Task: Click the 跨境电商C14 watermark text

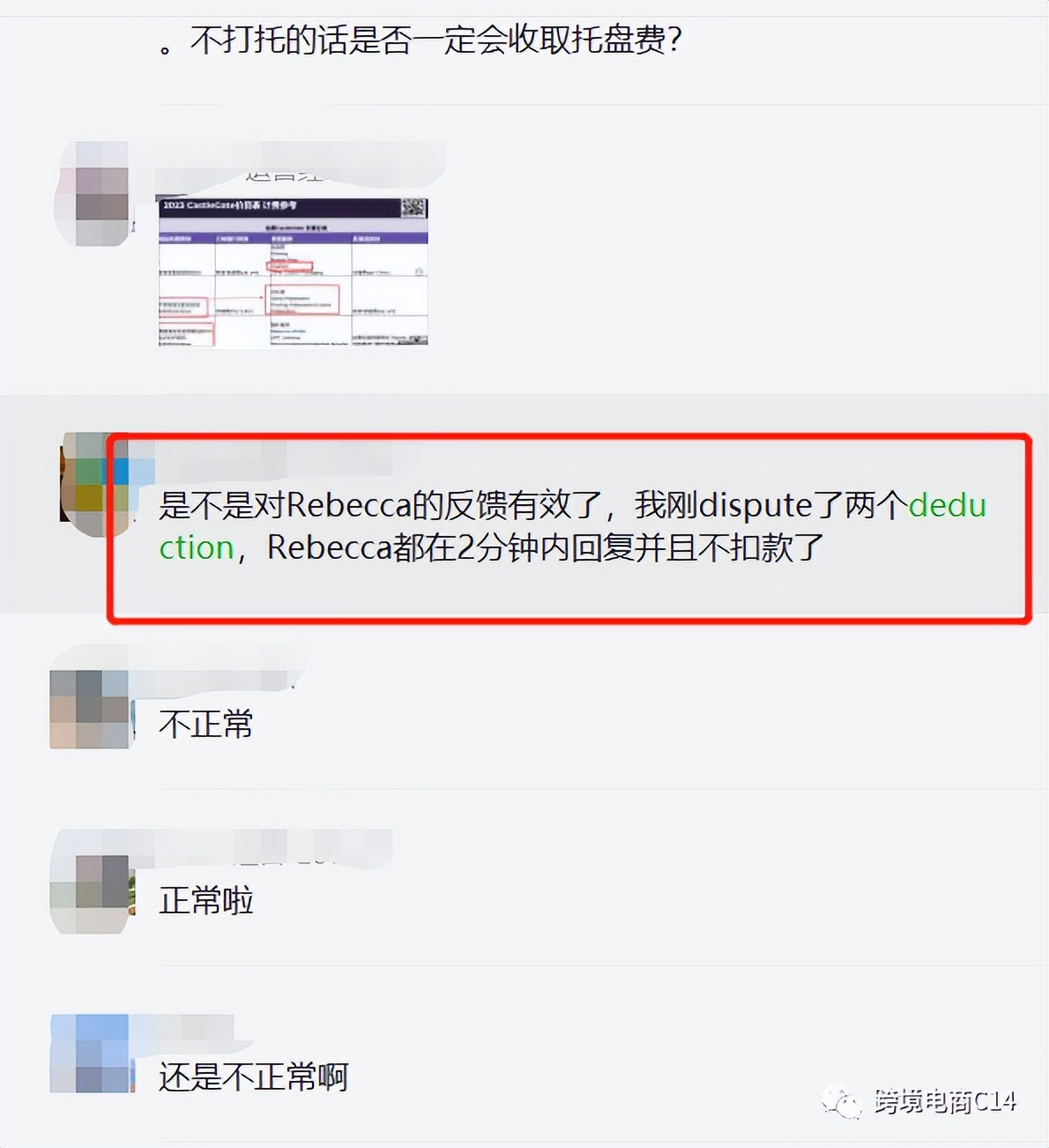Action: click(x=945, y=1102)
